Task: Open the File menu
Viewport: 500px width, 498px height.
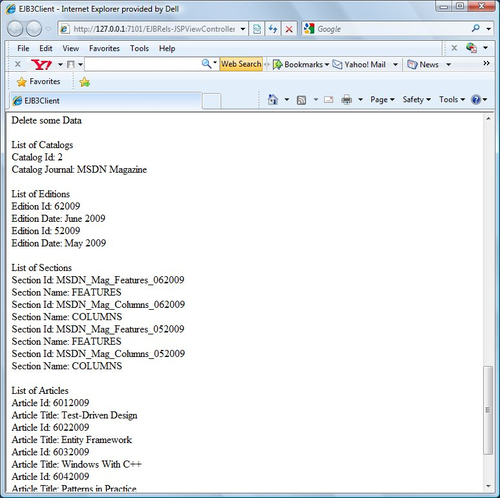Action: 23,48
